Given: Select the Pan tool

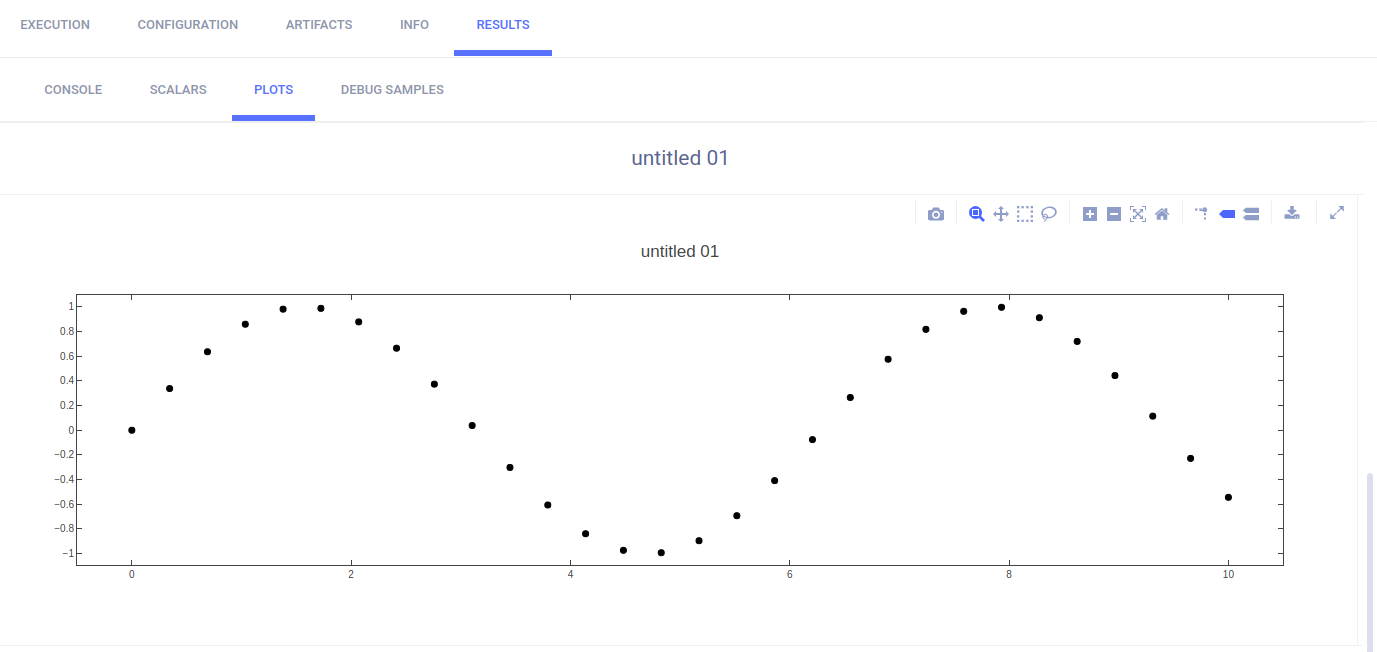Looking at the screenshot, I should [1001, 214].
